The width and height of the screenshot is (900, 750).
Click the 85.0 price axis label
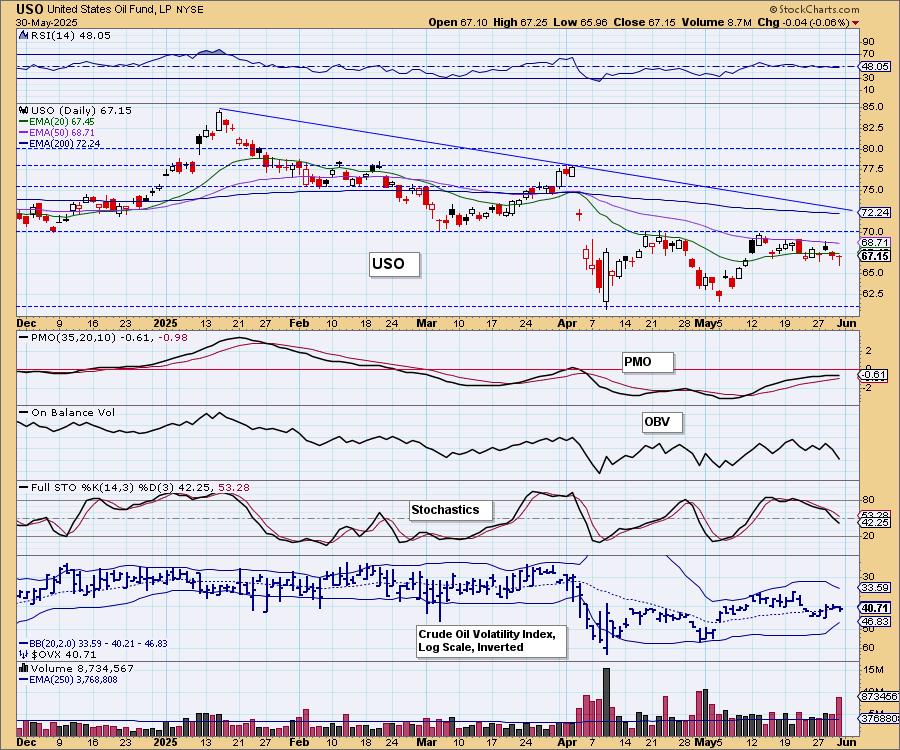click(x=872, y=107)
